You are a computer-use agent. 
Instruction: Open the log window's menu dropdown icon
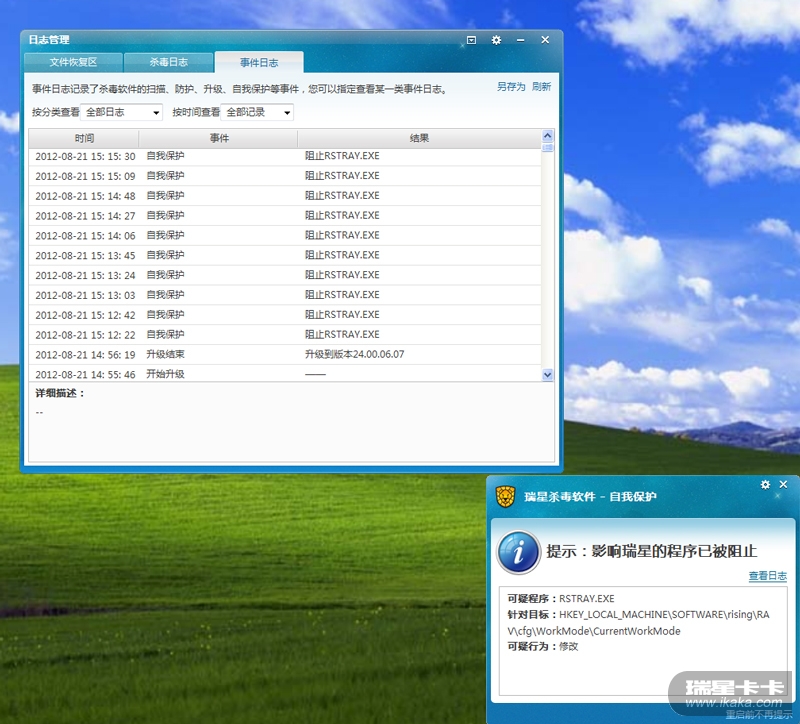(x=471, y=40)
